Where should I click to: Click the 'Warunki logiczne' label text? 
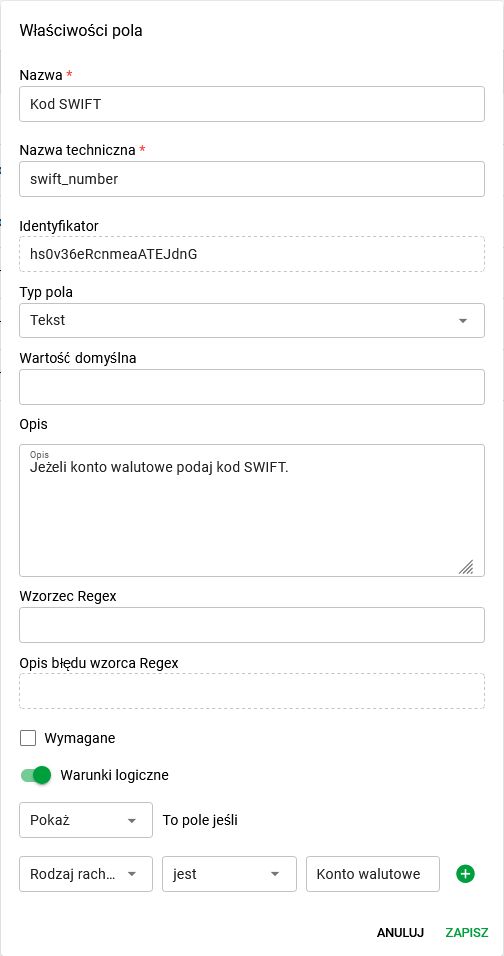[114, 775]
